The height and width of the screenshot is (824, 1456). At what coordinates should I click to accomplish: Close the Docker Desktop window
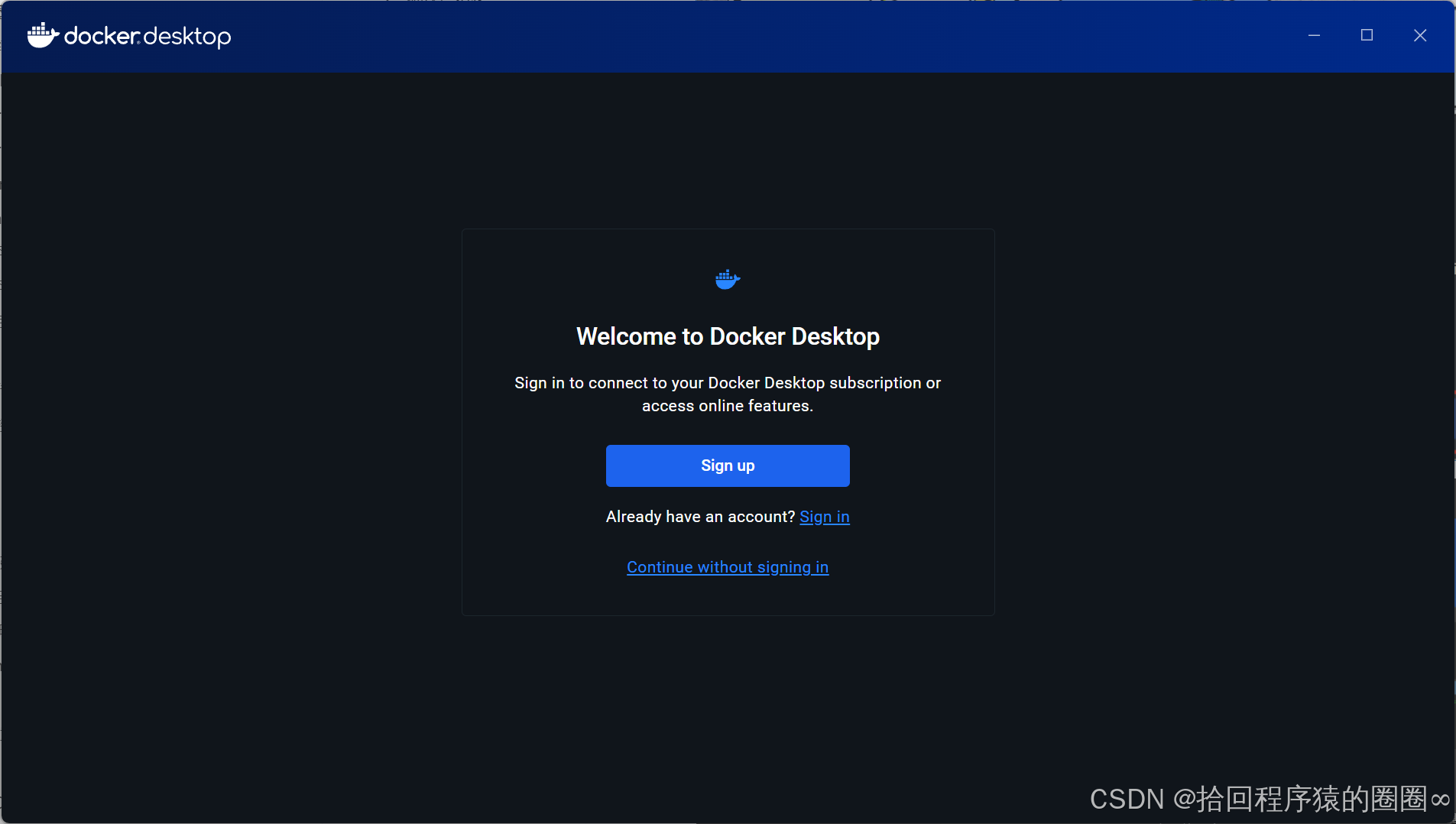coord(1420,35)
